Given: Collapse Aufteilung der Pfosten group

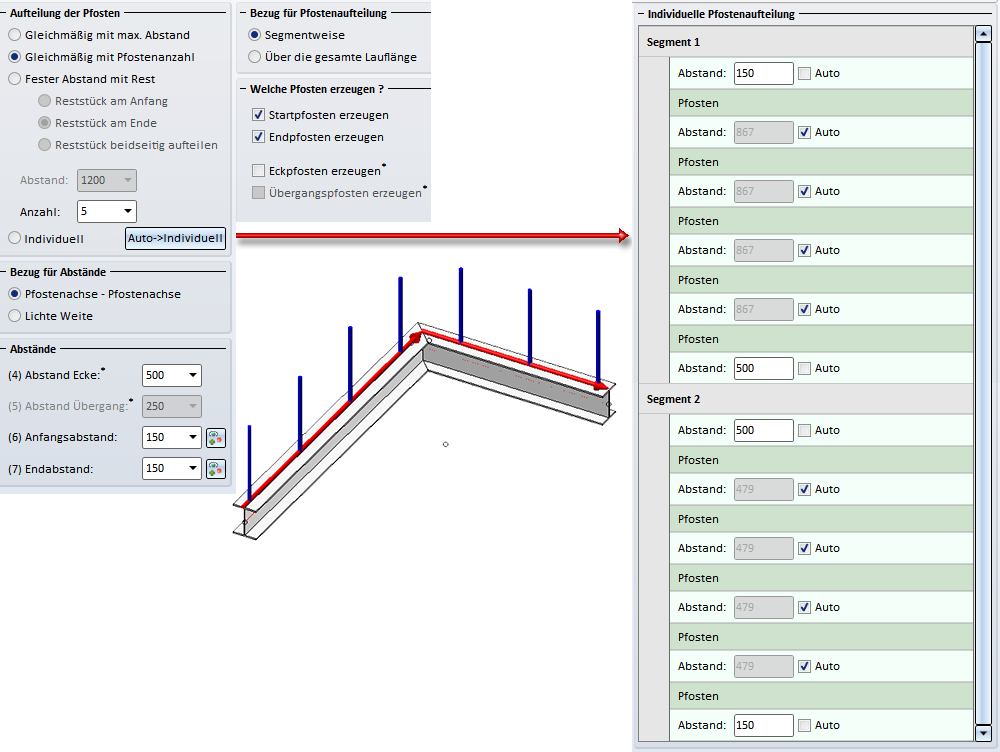Looking at the screenshot, I should click(4, 13).
